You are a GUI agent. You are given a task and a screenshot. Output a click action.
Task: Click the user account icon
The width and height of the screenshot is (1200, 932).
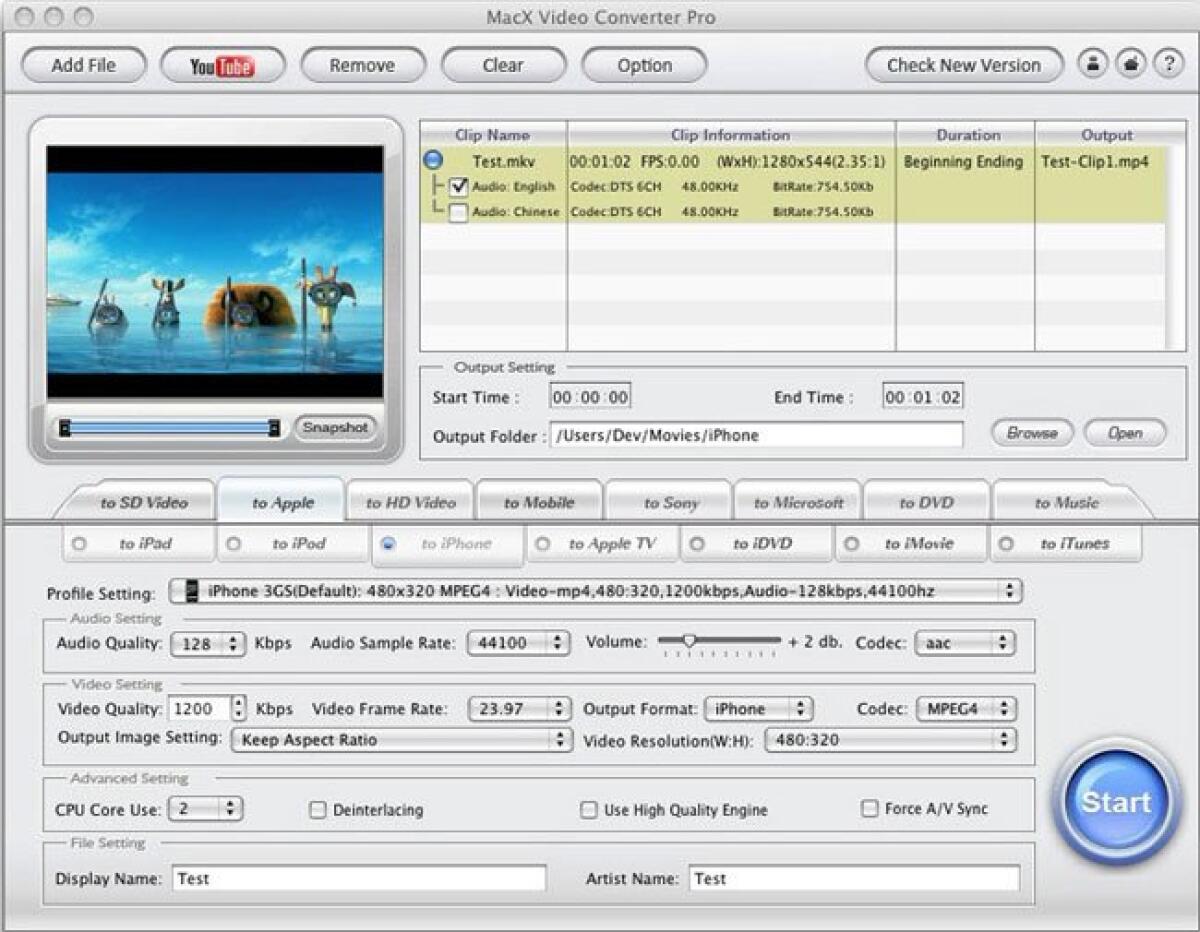[1094, 64]
